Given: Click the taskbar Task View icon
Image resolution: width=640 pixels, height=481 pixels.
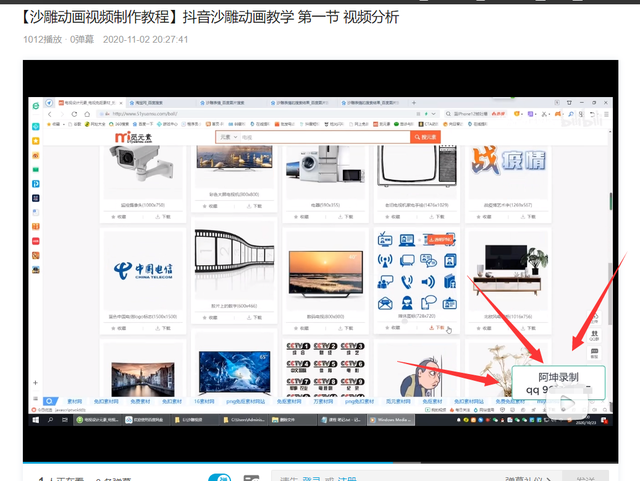Looking at the screenshot, I should [x=65, y=420].
